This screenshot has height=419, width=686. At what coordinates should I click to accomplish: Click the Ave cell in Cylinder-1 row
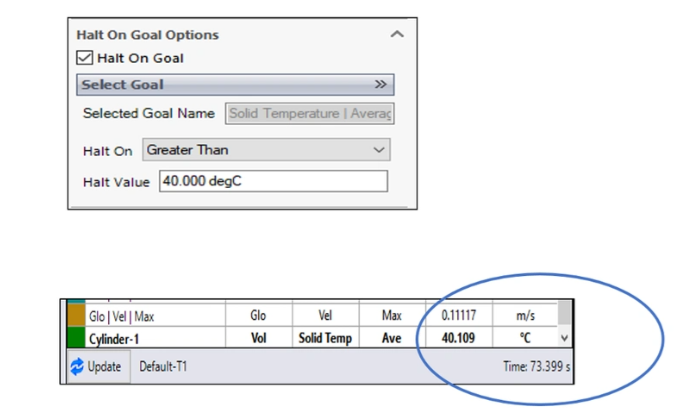[x=391, y=339]
